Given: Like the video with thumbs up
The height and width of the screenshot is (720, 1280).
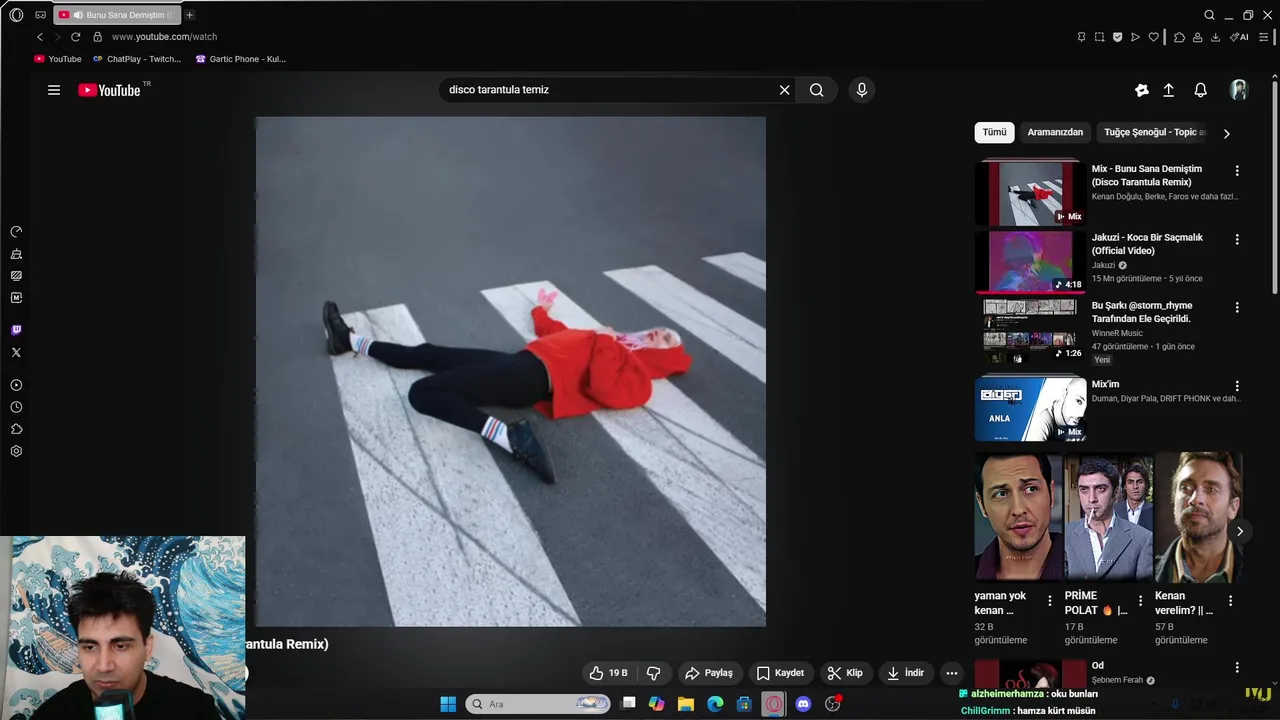Looking at the screenshot, I should click(609, 673).
